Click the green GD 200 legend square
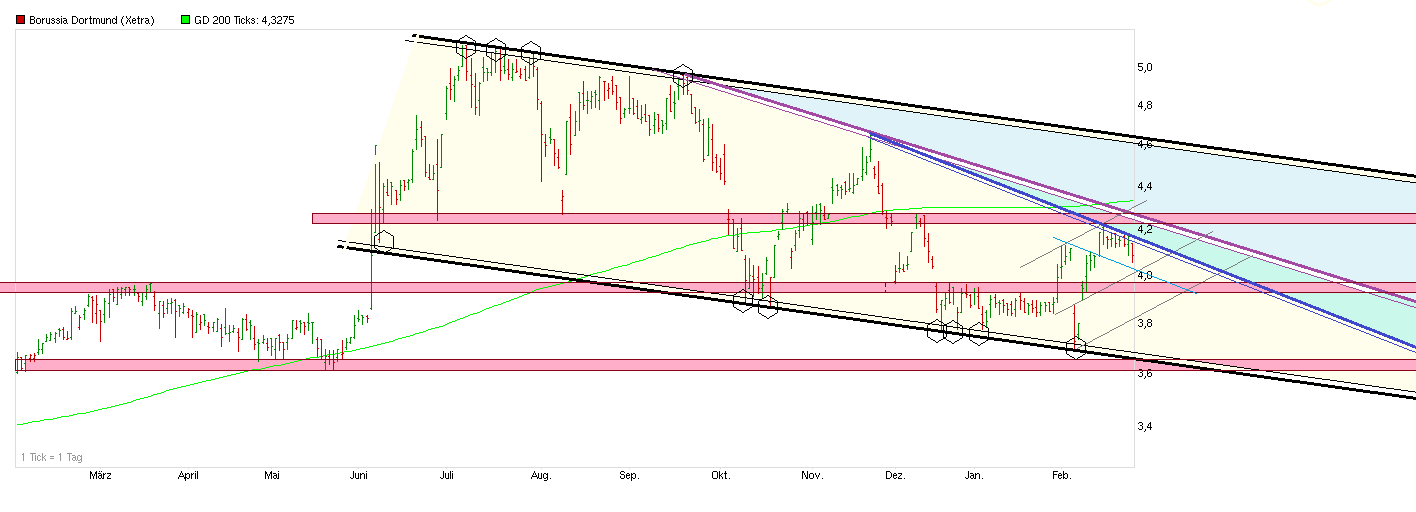 point(186,20)
